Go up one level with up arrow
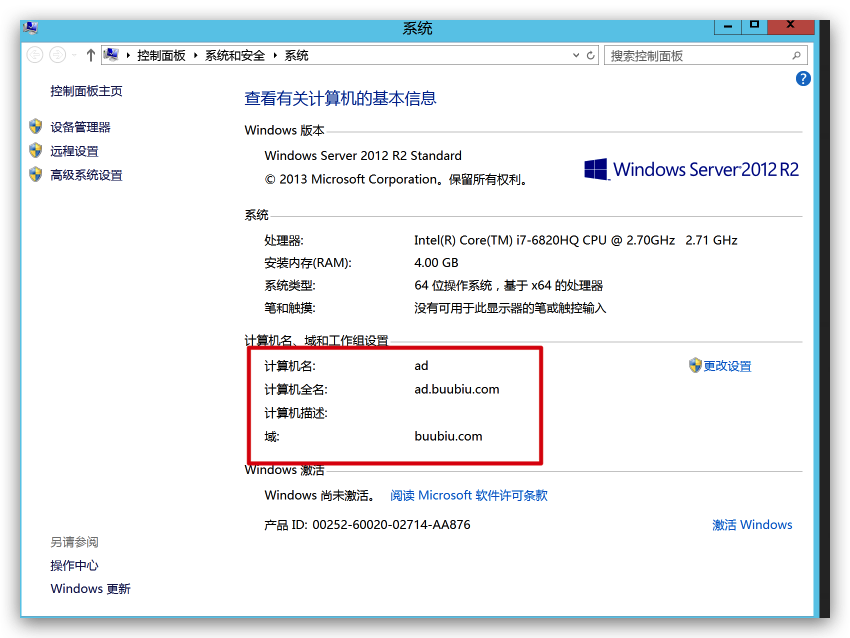This screenshot has height=638, width=850. tap(90, 56)
